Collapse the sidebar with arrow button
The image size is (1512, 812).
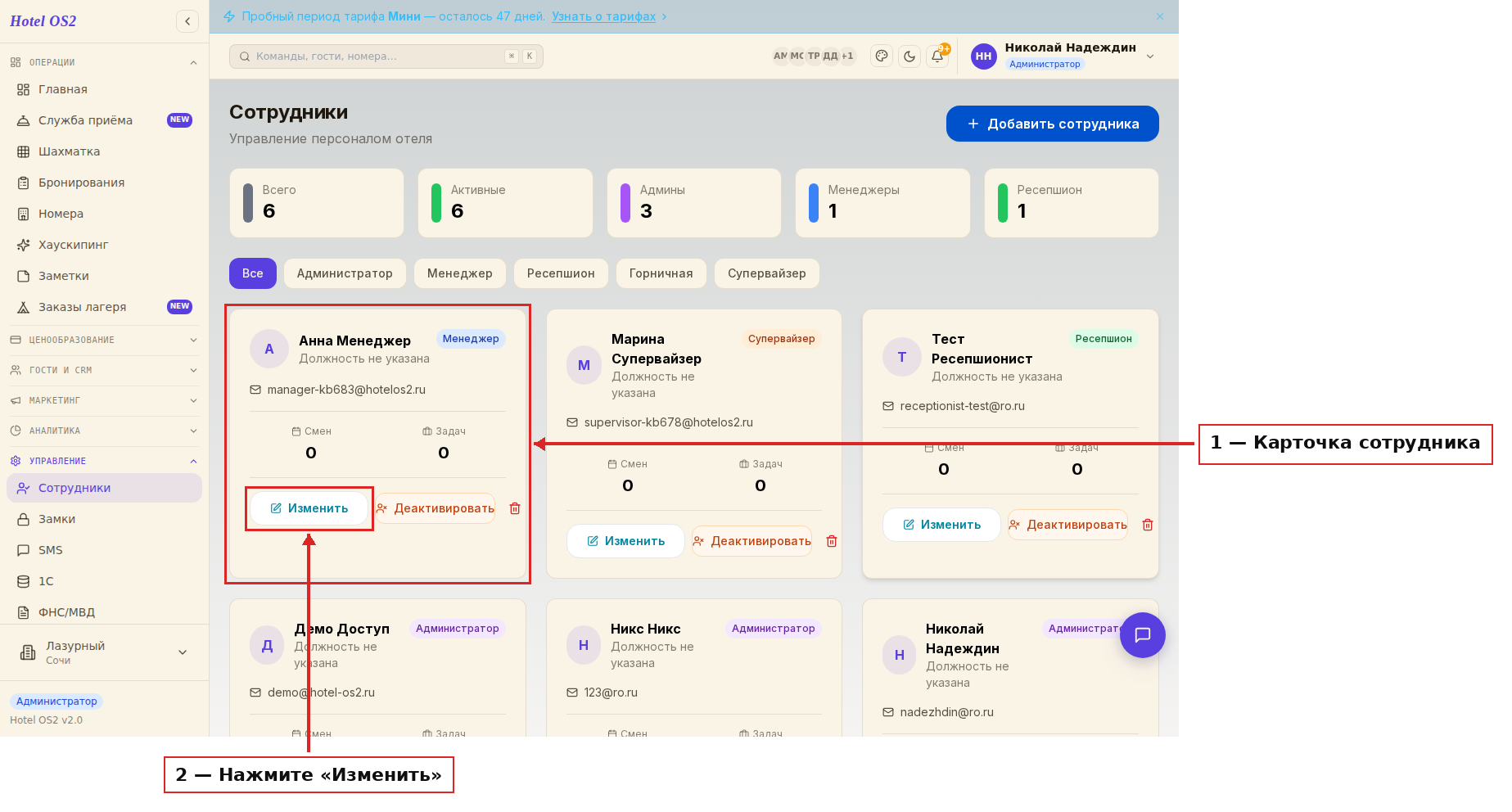point(187,21)
